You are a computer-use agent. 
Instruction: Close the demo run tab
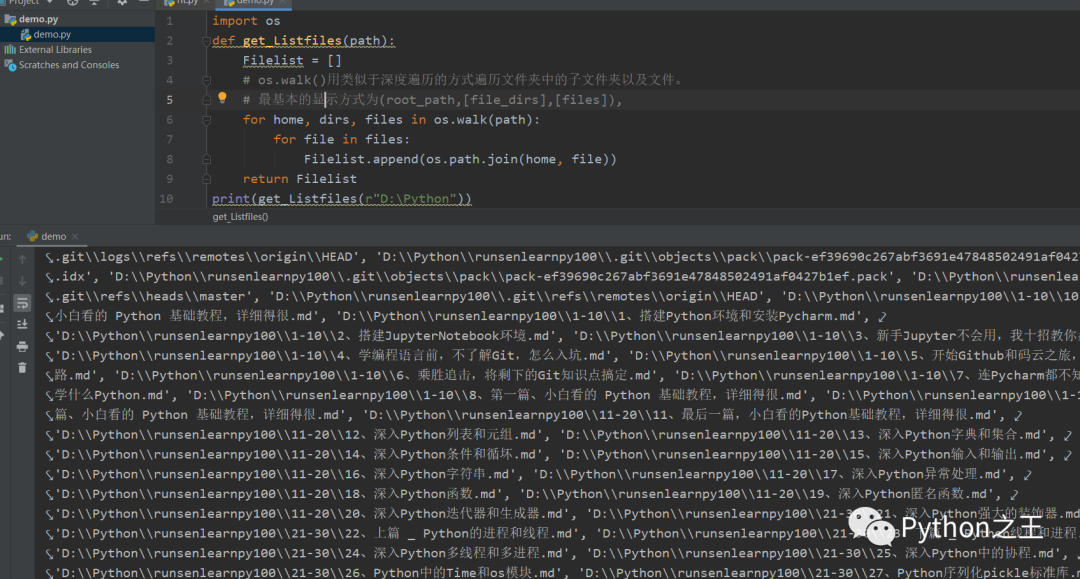[75, 236]
